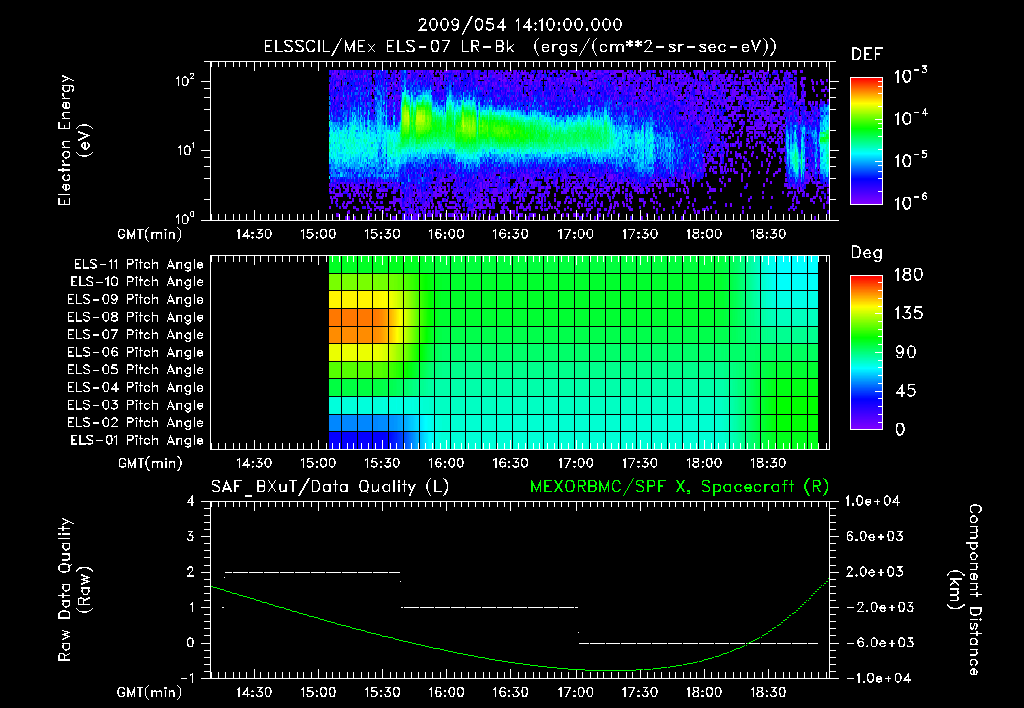
Task: Click the 10^2 tick on the electron energy axis
Action: pyautogui.click(x=185, y=82)
